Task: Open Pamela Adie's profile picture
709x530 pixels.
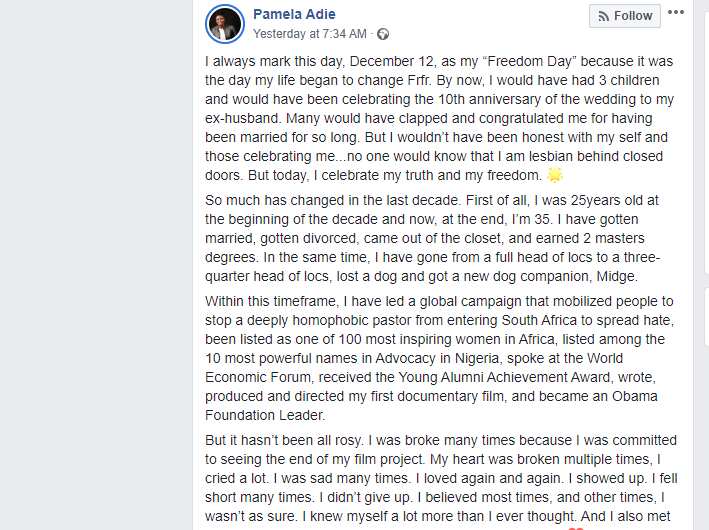Action: pyautogui.click(x=225, y=24)
